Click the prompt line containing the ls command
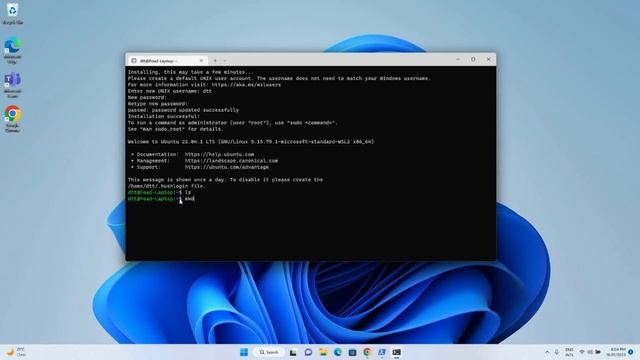Image resolution: width=640 pixels, height=360 pixels. click(159, 192)
